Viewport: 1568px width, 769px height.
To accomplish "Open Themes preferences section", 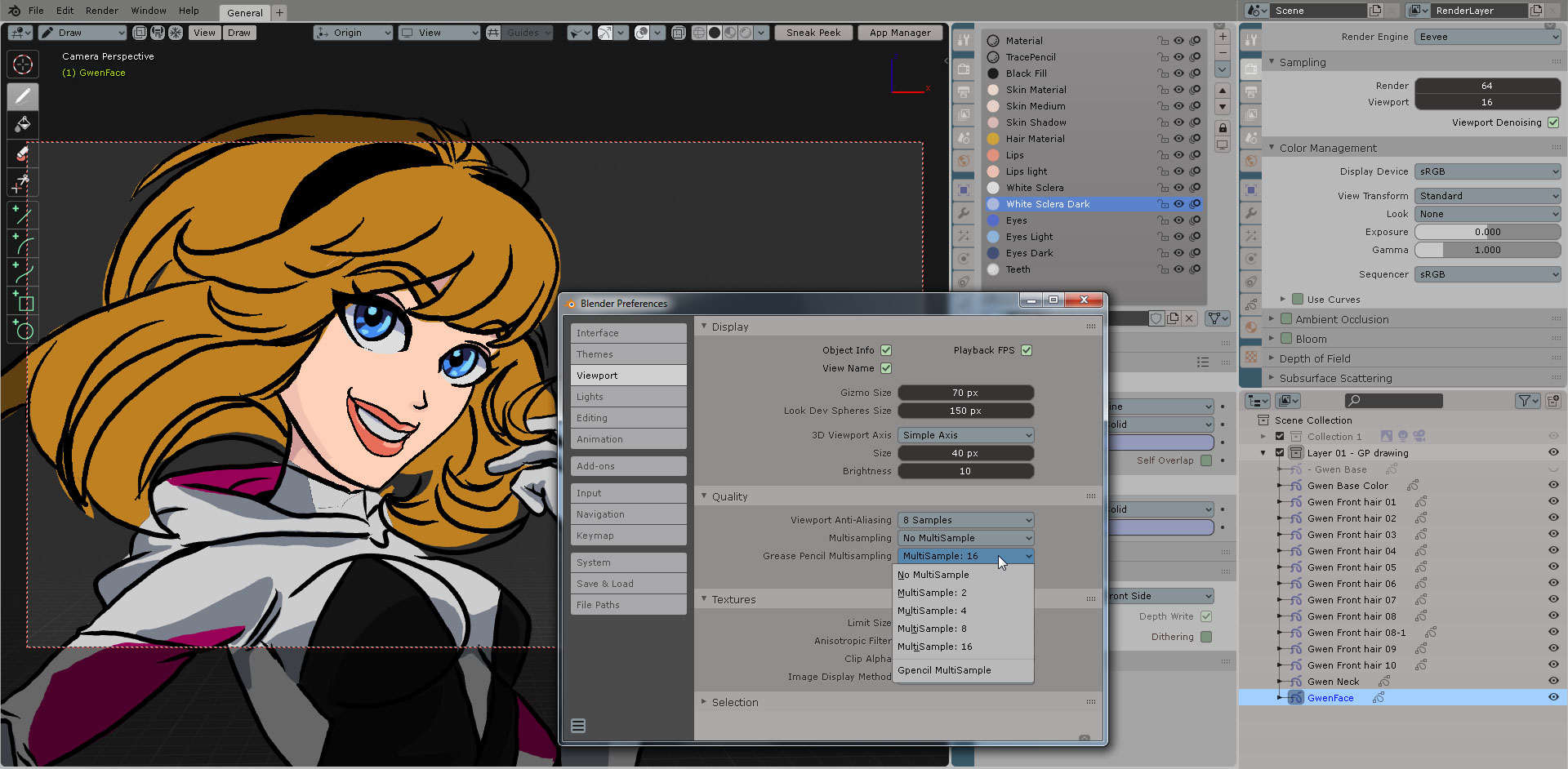I will [628, 354].
